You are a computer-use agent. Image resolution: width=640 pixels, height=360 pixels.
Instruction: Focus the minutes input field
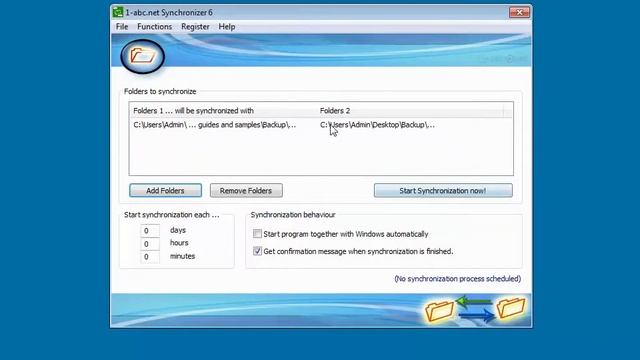click(150, 257)
